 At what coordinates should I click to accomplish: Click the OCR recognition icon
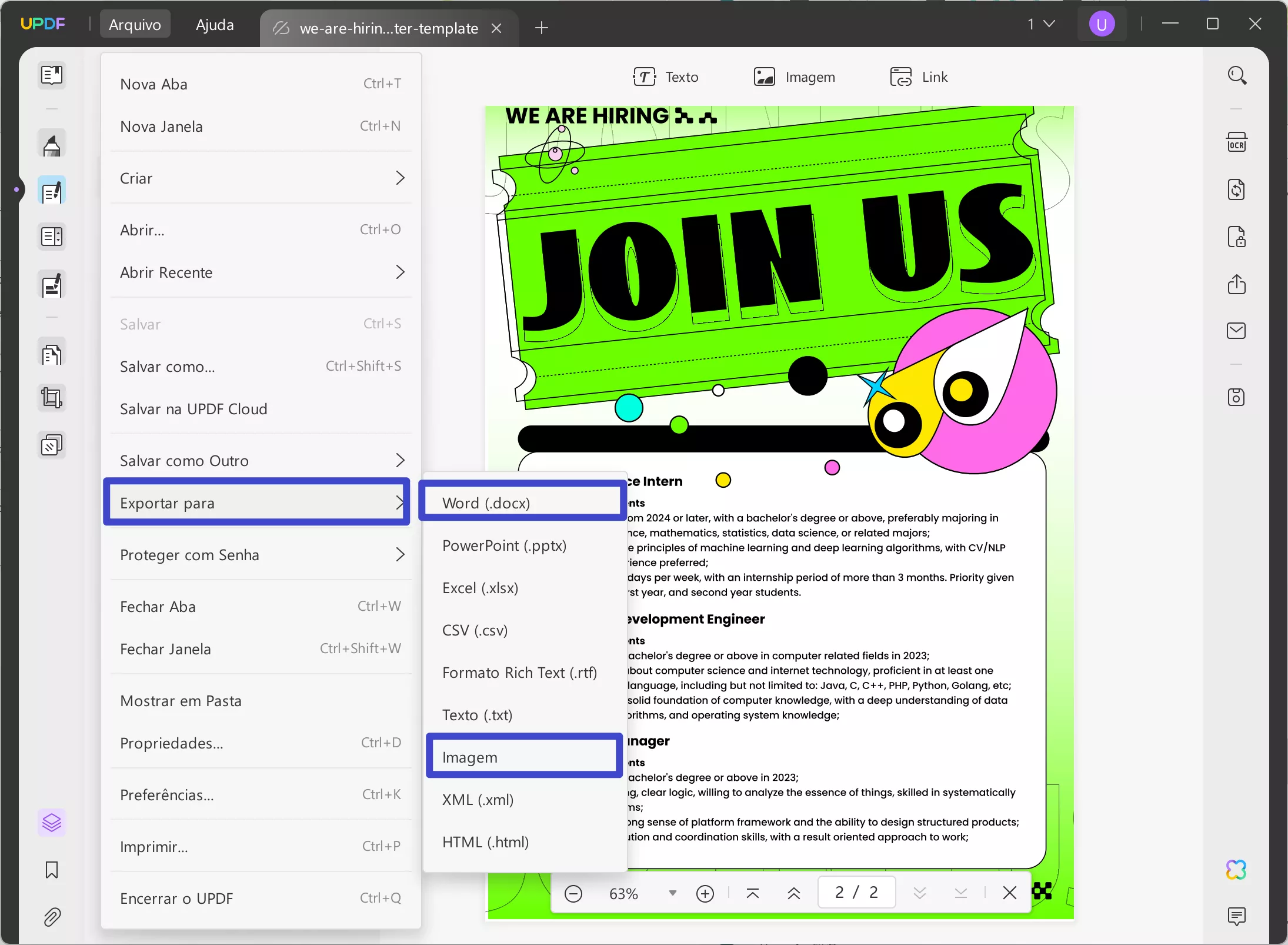click(x=1236, y=143)
